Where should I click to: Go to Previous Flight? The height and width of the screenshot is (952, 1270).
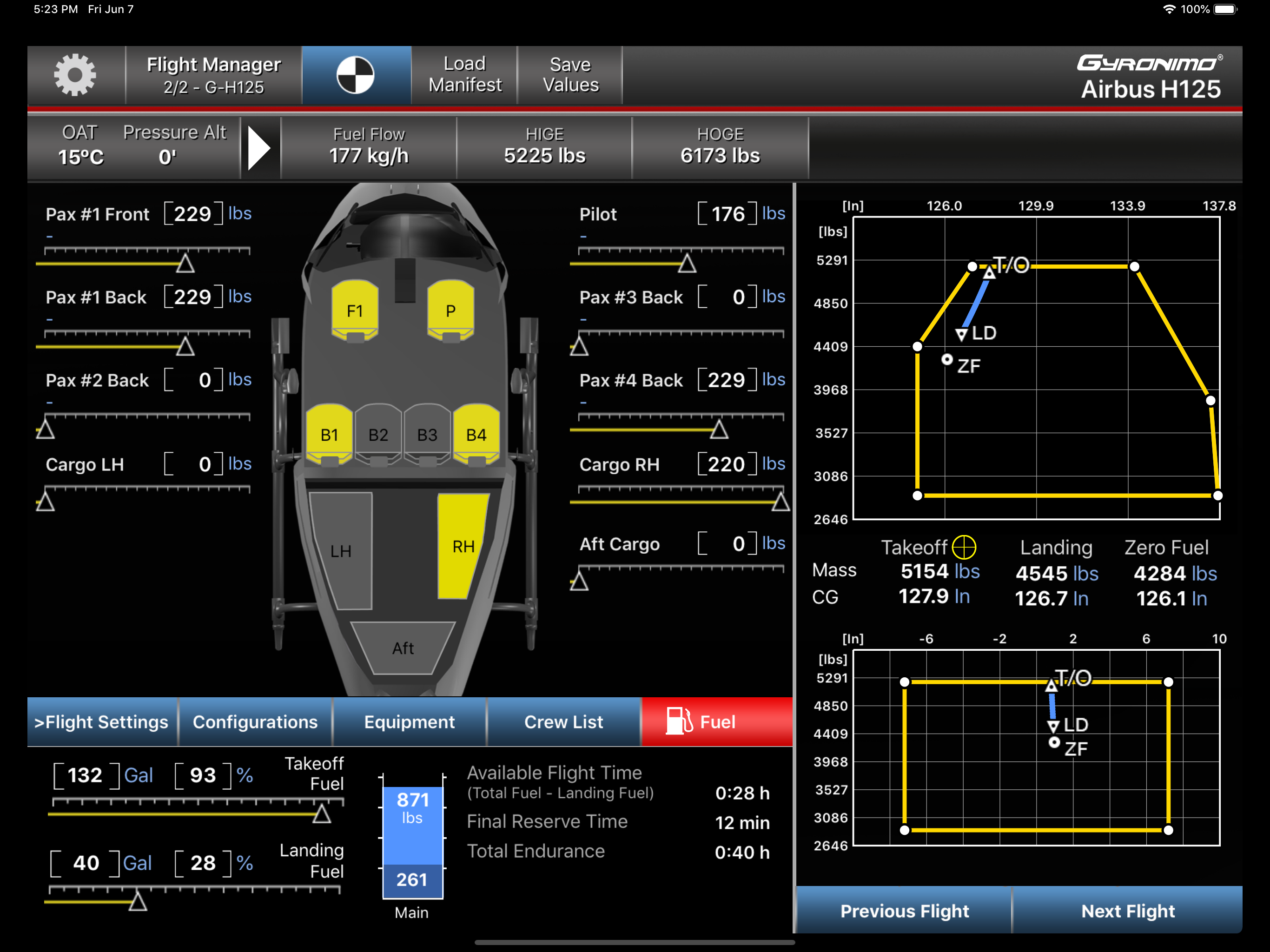[904, 911]
